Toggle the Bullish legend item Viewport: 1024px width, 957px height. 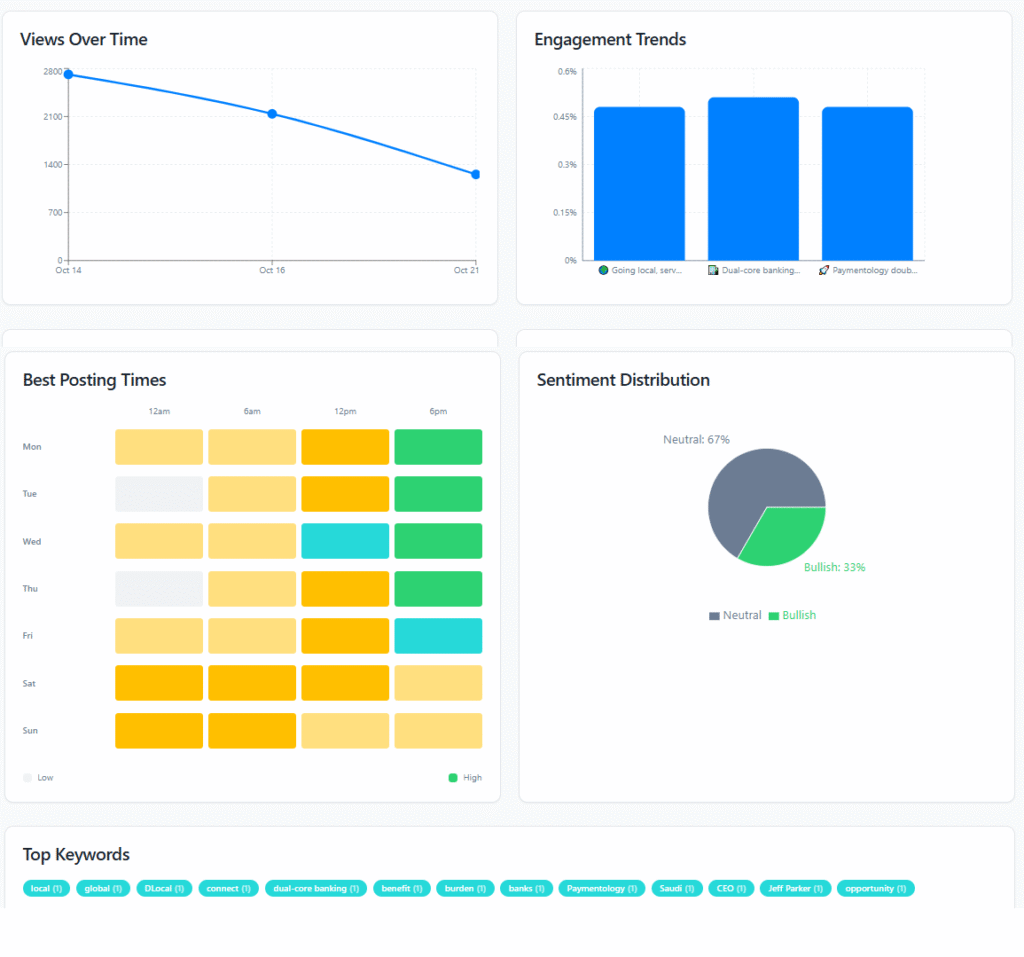click(792, 615)
